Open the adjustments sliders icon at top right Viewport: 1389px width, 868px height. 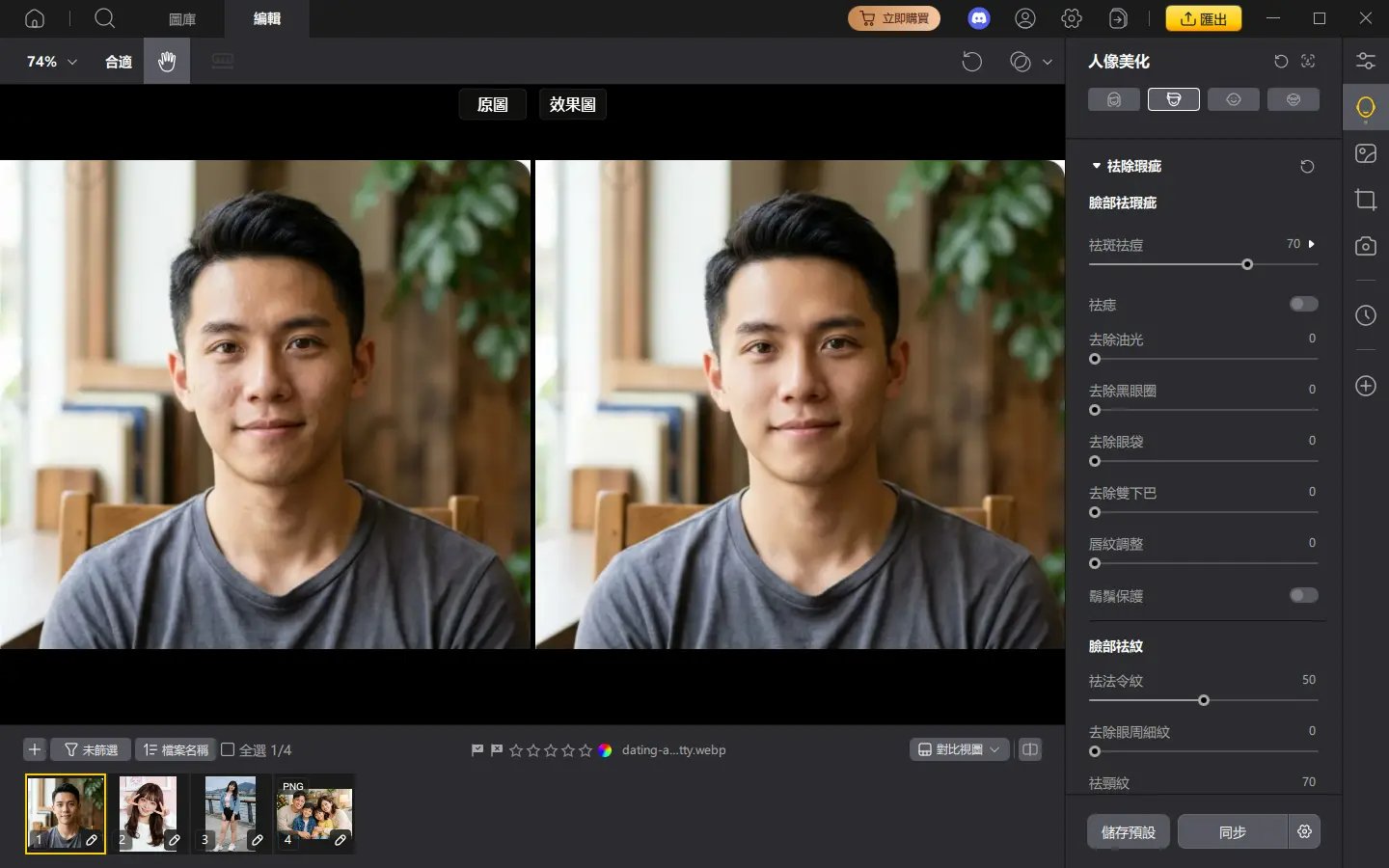click(1366, 60)
